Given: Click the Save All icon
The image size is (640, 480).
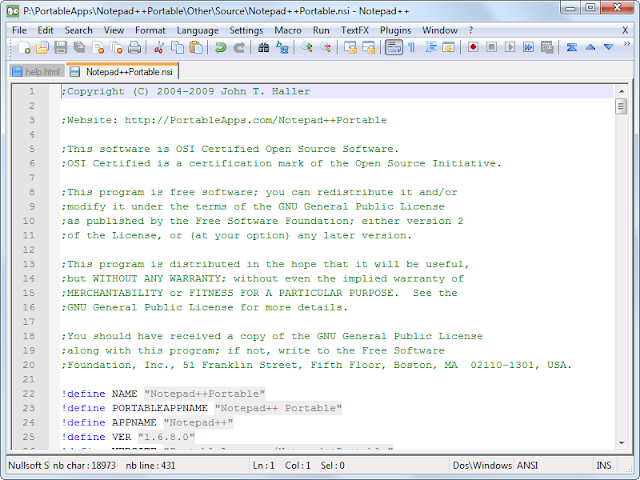Looking at the screenshot, I should (79, 48).
